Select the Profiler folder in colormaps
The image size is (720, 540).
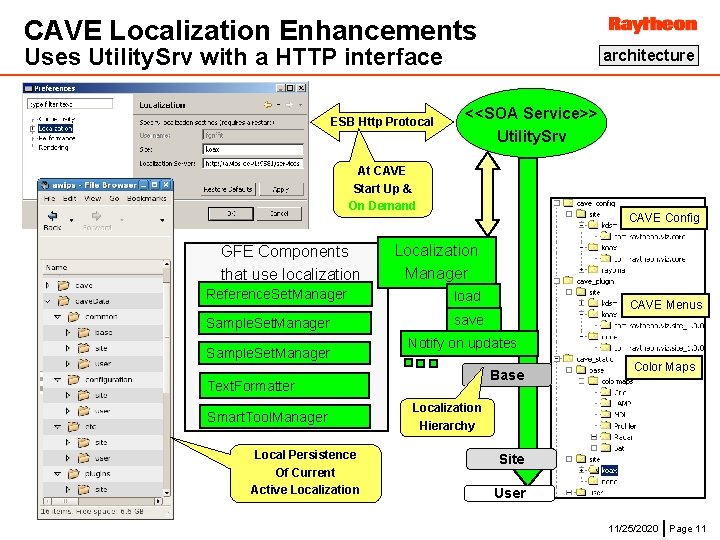(625, 426)
